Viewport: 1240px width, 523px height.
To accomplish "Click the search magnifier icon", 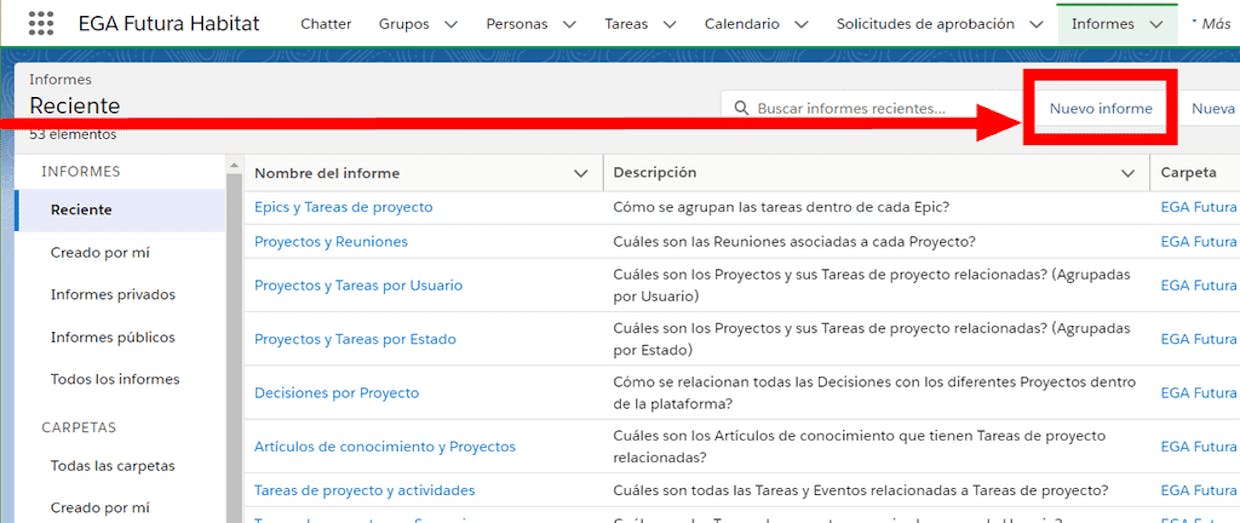I will point(741,108).
